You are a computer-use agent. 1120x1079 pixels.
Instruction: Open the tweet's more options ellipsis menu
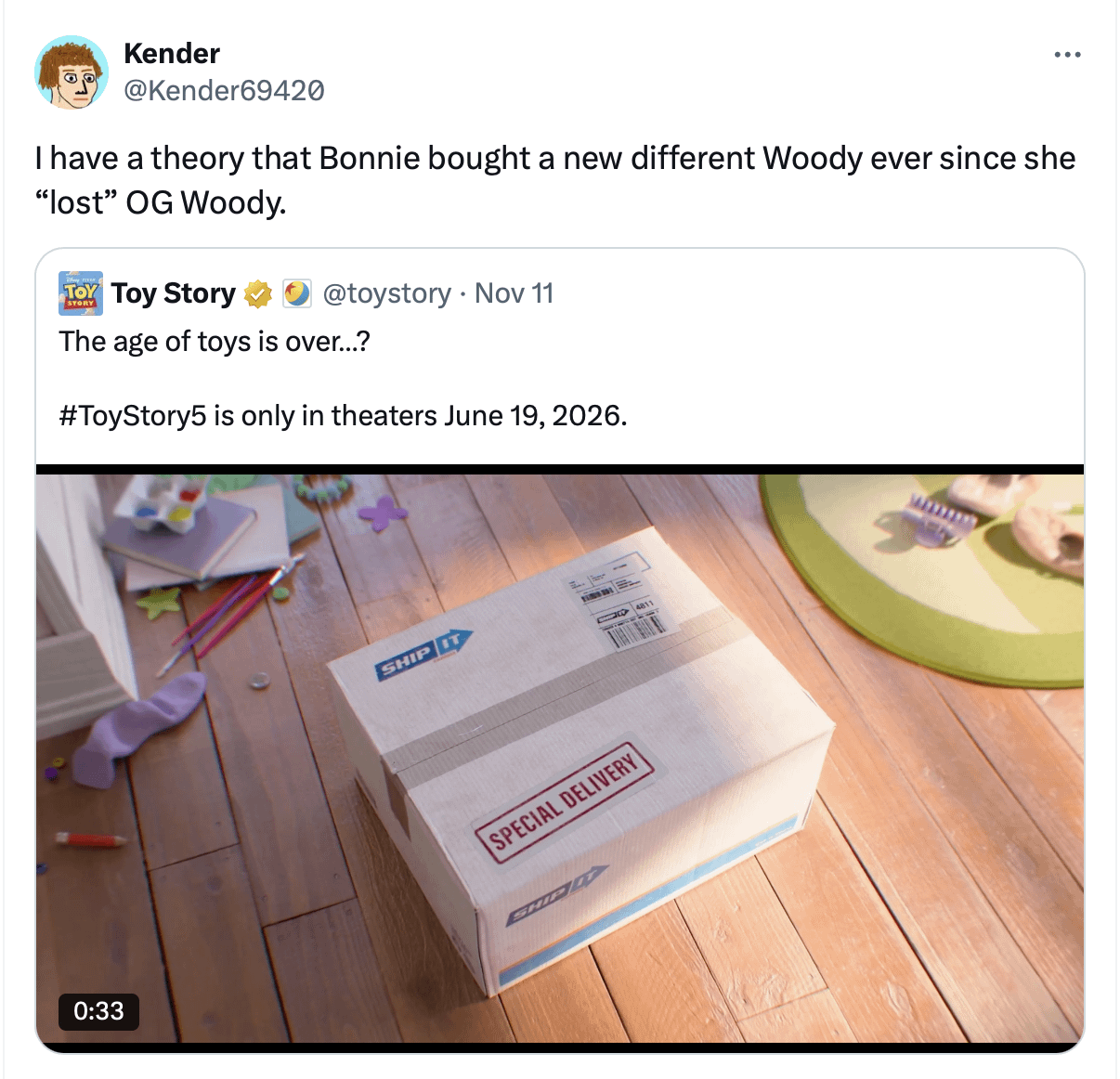coord(1067,55)
